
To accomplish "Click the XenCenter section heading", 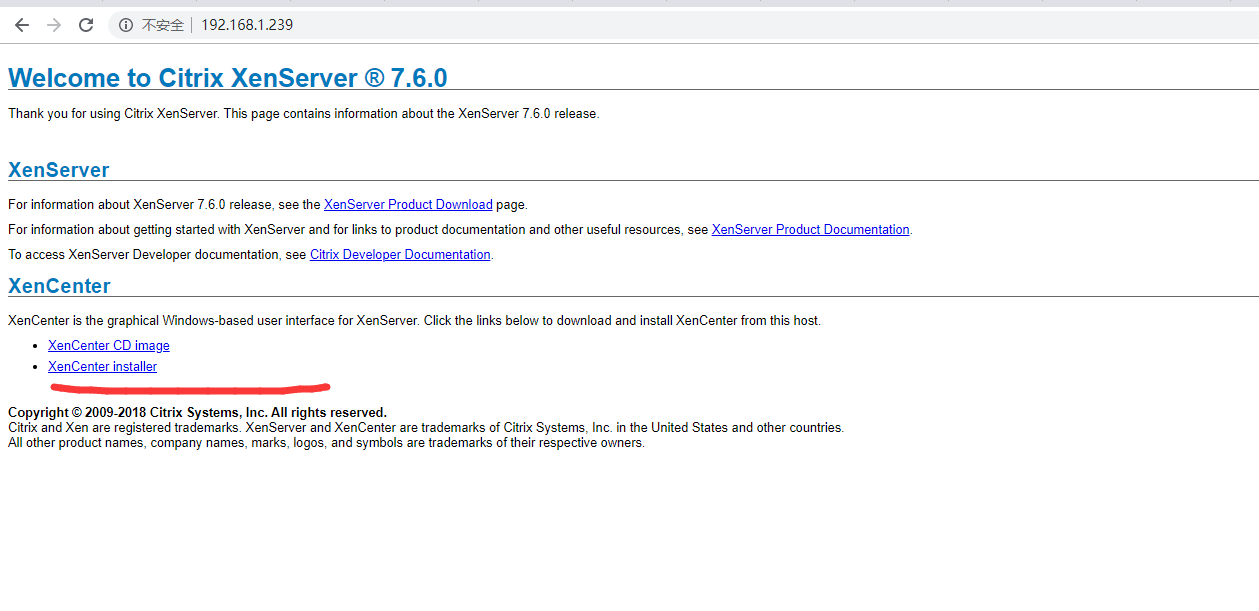I will click(x=59, y=286).
